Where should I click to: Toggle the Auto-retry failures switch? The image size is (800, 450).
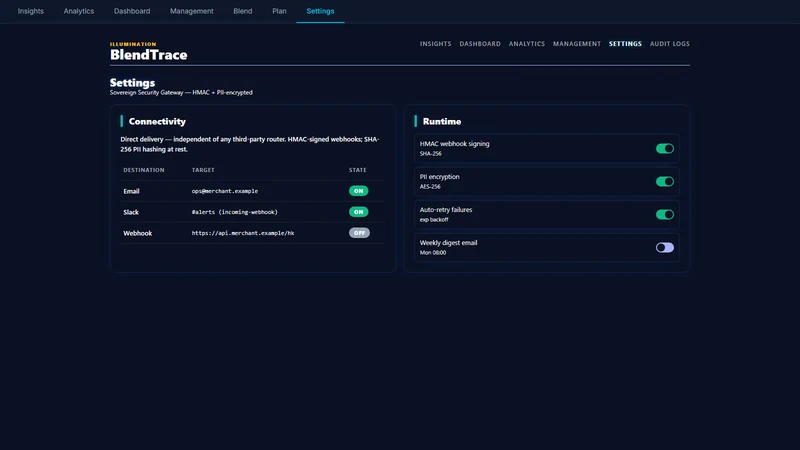pos(665,215)
